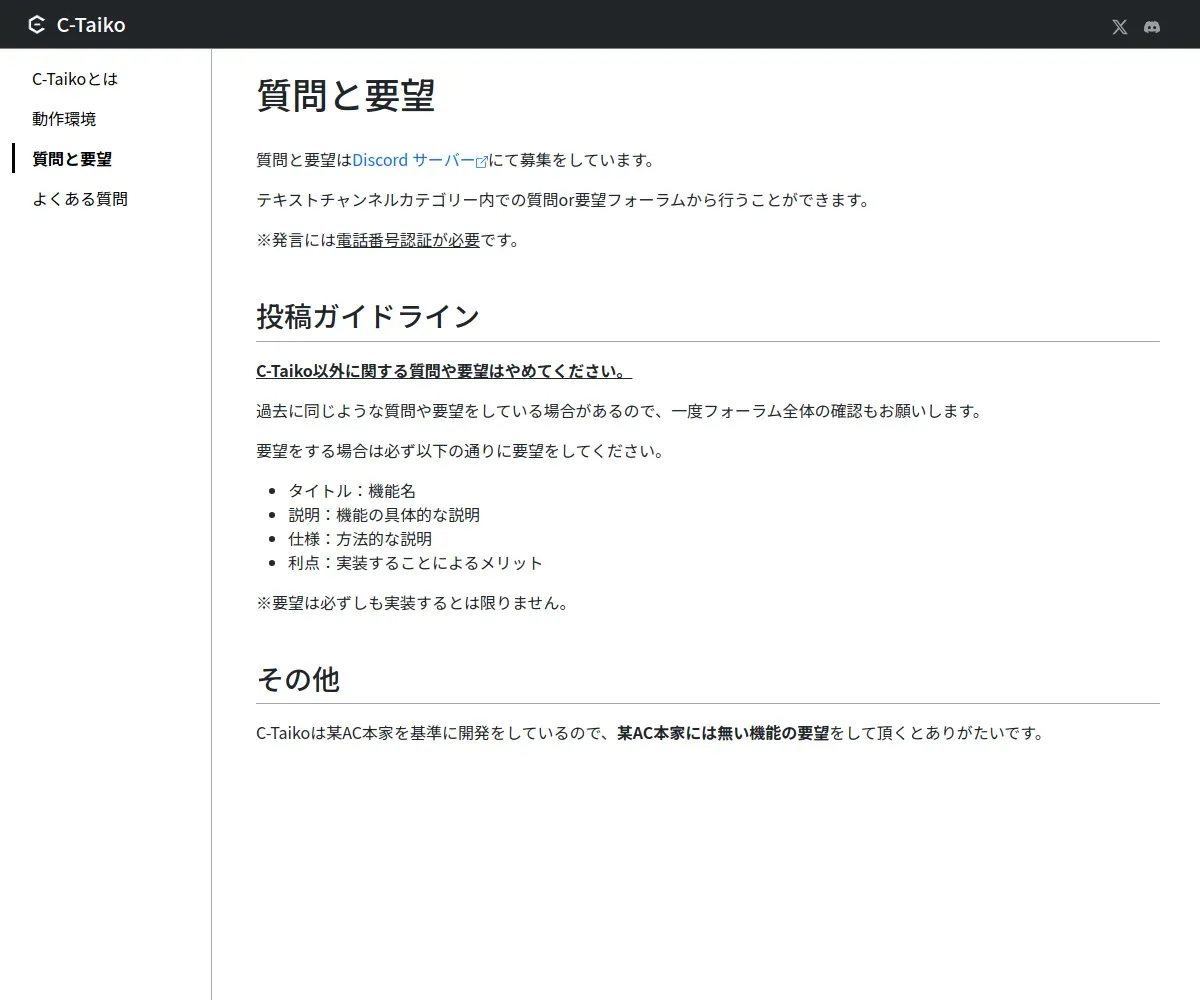Click underlined 電話番号認証が必要 text

408,240
